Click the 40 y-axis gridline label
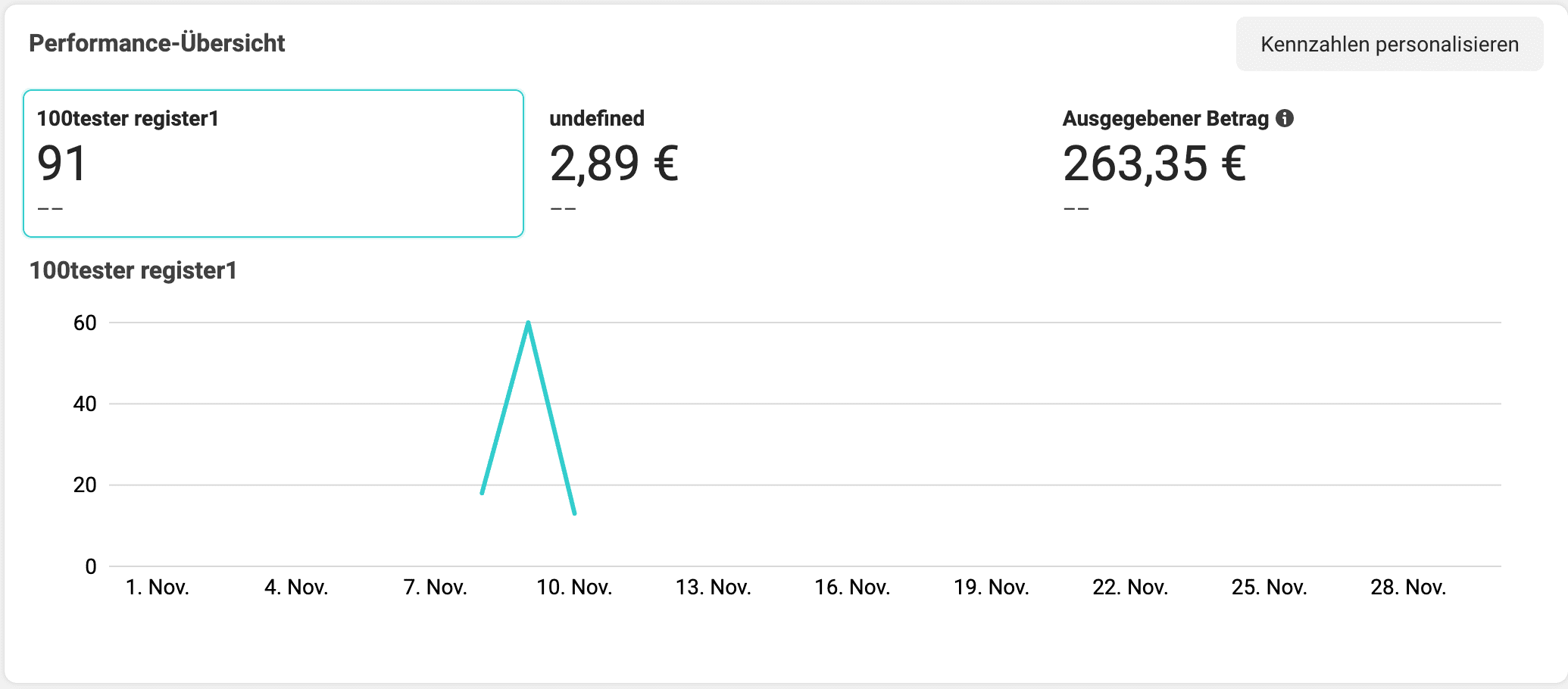This screenshot has height=689, width=1568. (x=85, y=404)
